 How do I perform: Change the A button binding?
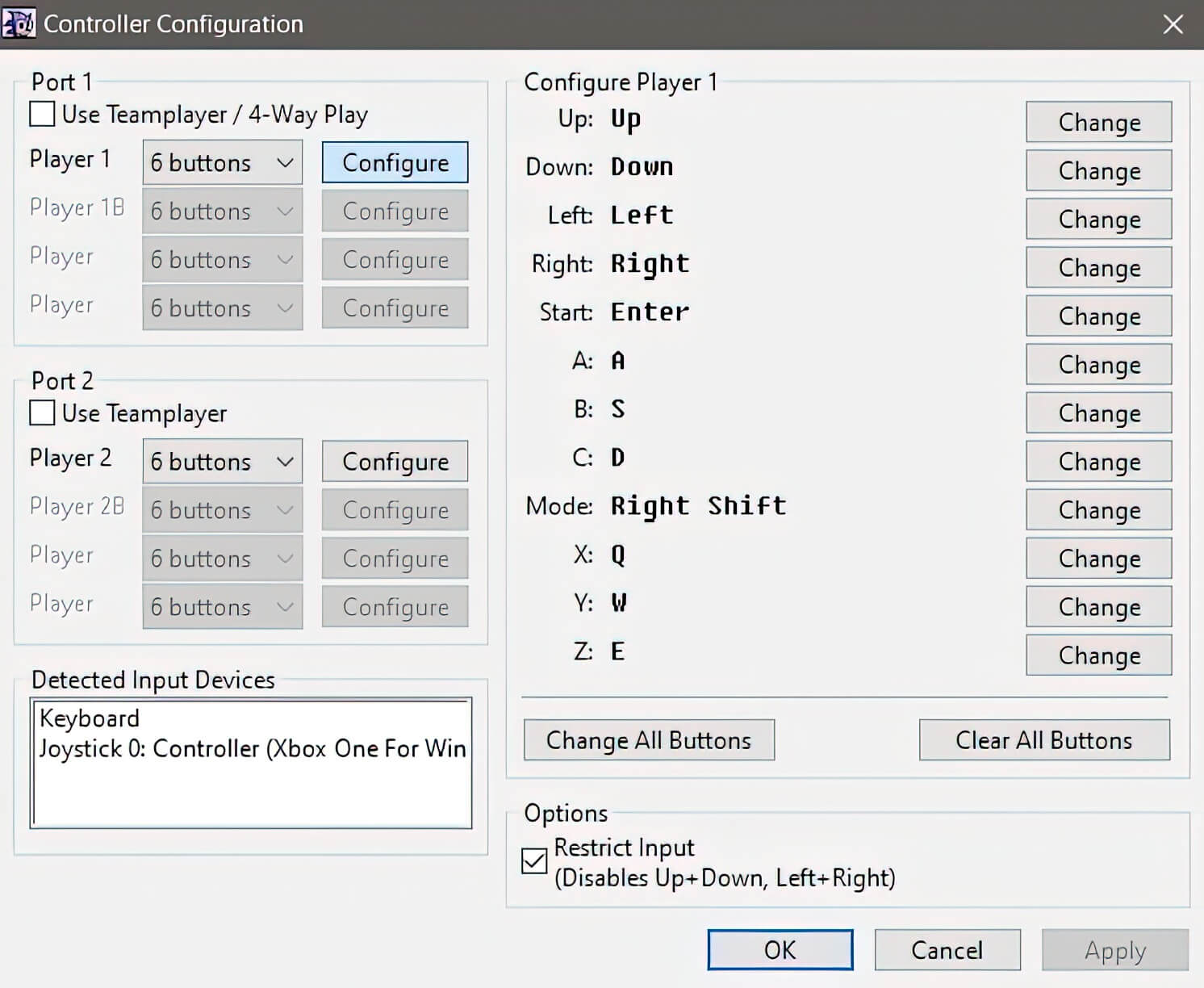pos(1099,364)
